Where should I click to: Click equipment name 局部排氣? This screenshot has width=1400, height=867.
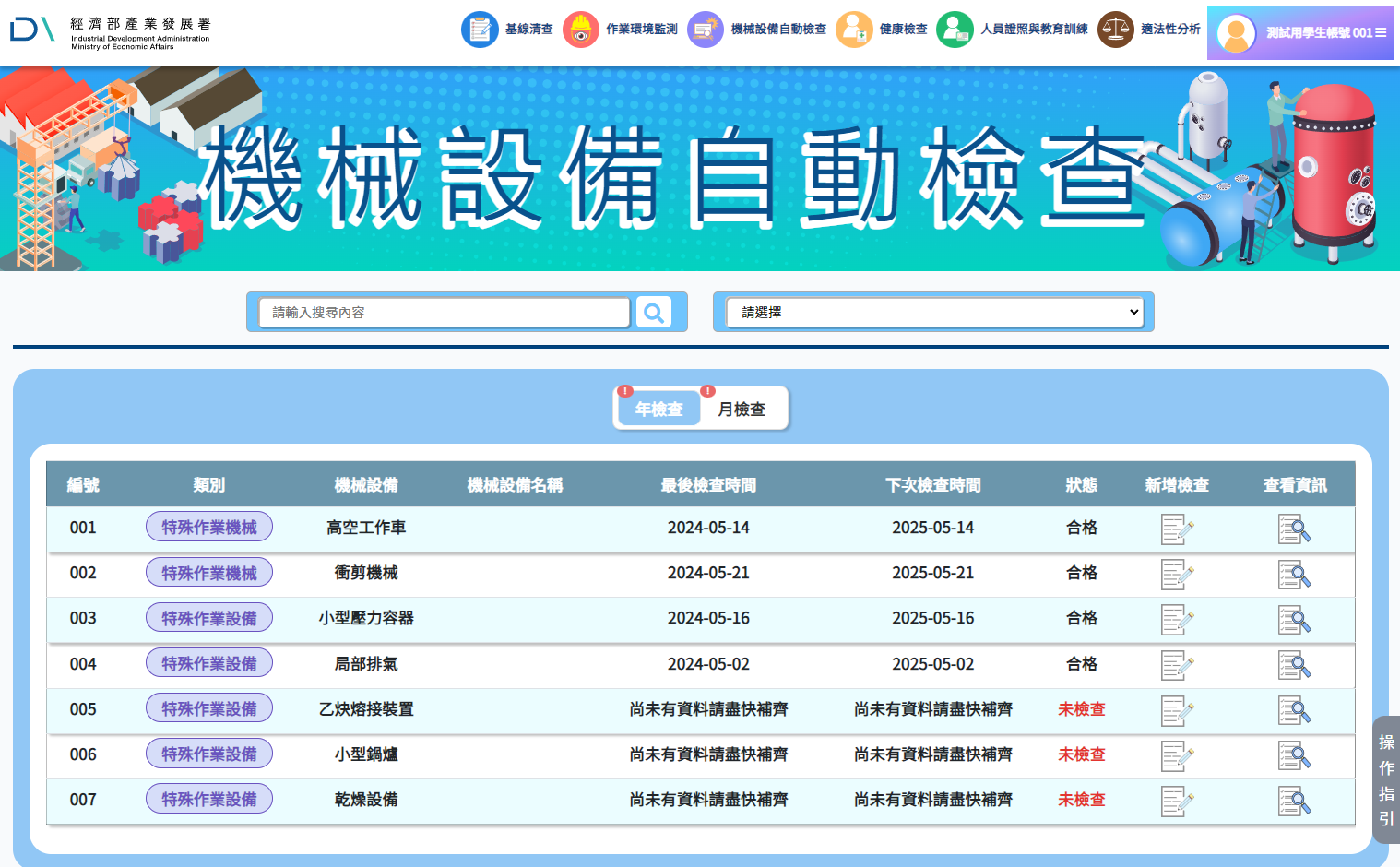(366, 664)
